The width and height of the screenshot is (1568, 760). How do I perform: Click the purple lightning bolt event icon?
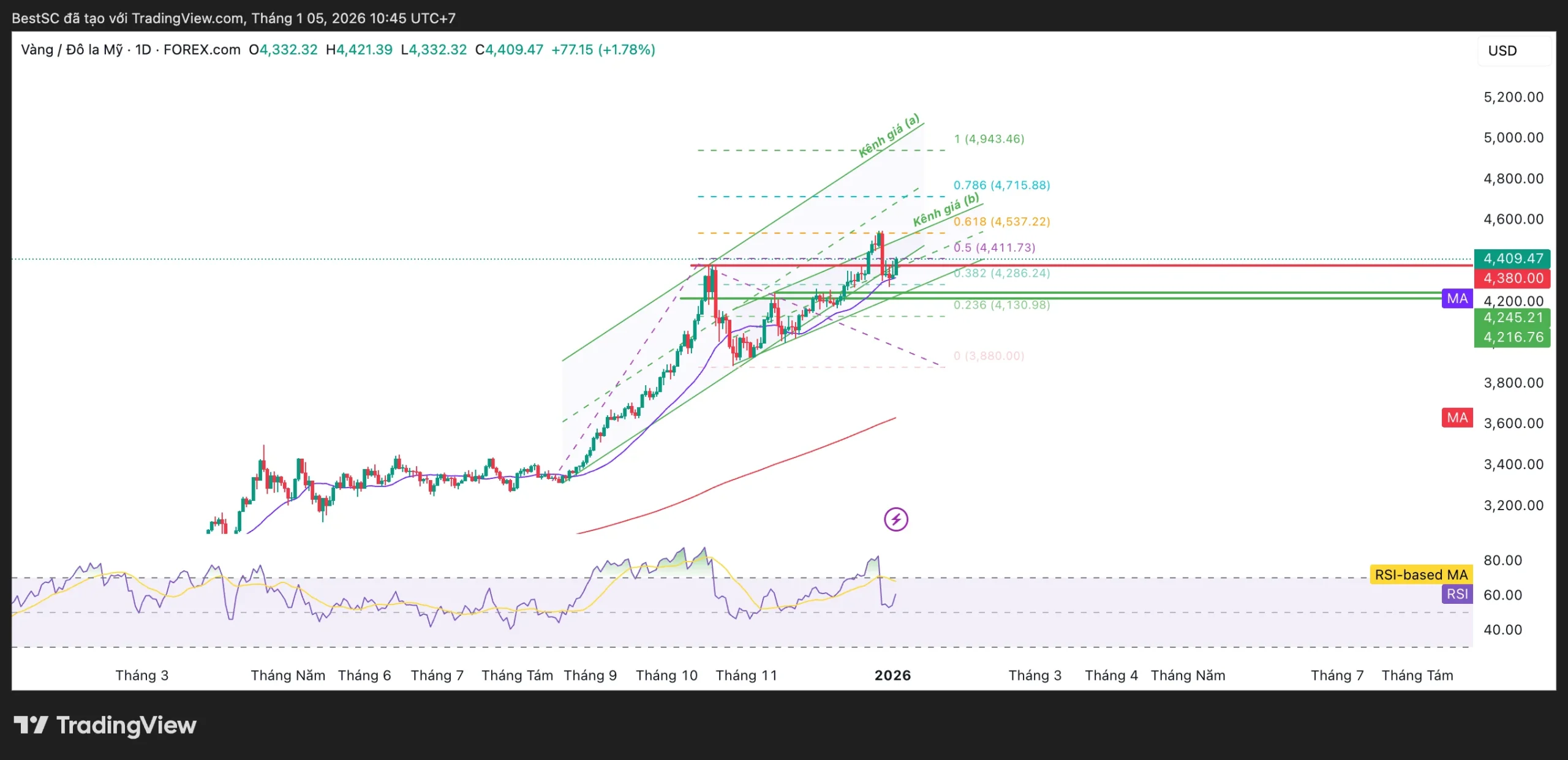click(895, 519)
